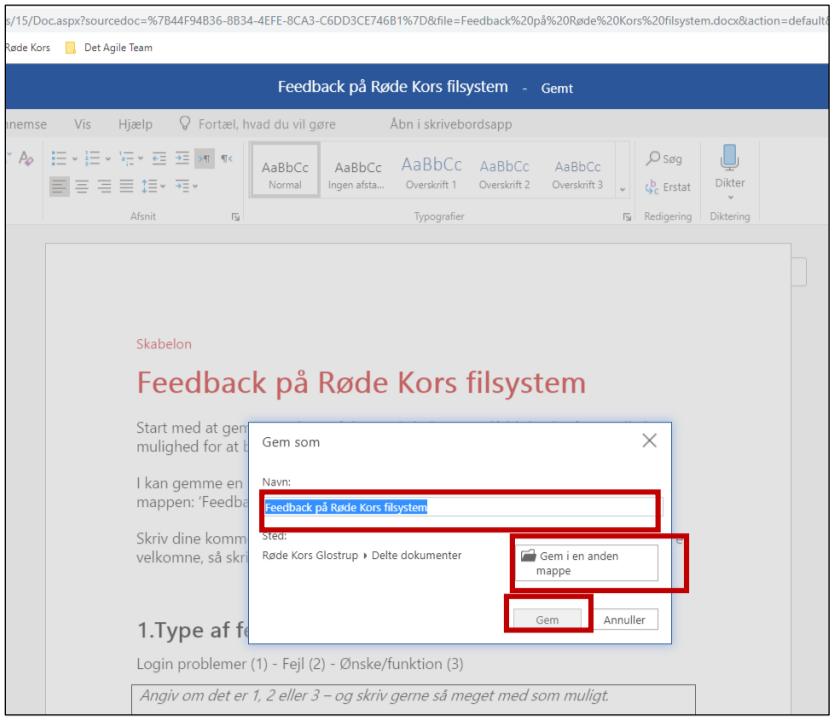This screenshot has width=835, height=718.
Task: Click 'Gem i en anden mappe'
Action: [586, 563]
